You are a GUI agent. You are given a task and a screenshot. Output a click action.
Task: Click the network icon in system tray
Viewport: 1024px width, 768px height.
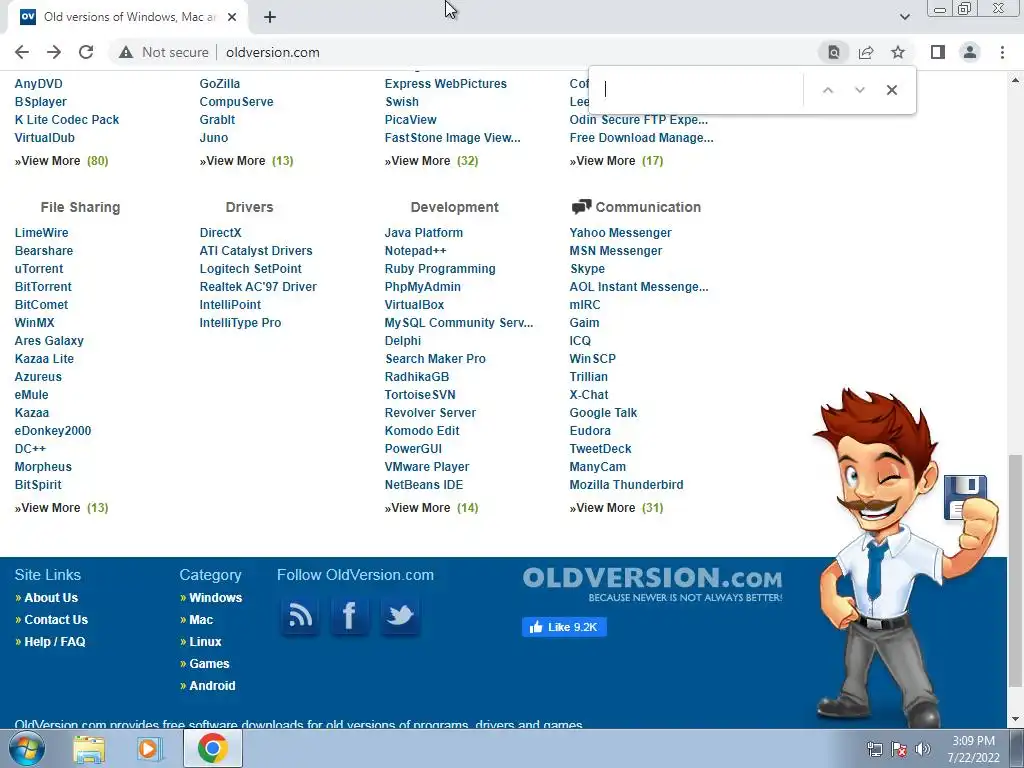pyautogui.click(x=874, y=749)
